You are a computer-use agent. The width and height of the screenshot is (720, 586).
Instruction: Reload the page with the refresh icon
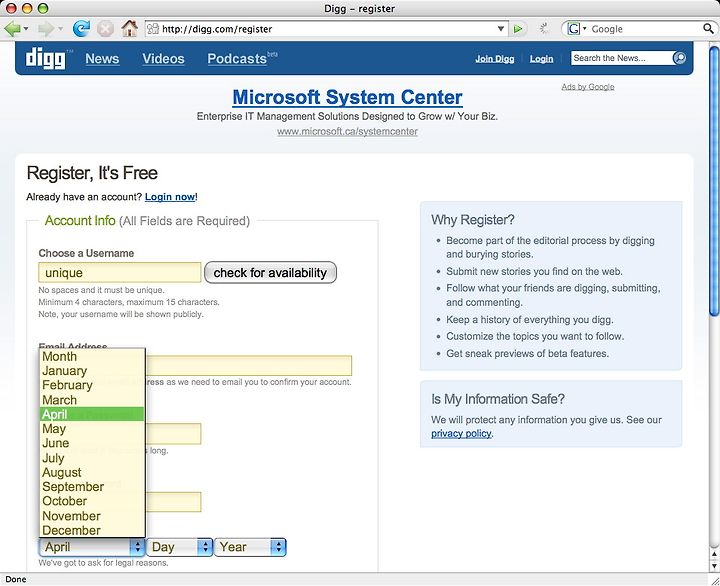coord(81,29)
